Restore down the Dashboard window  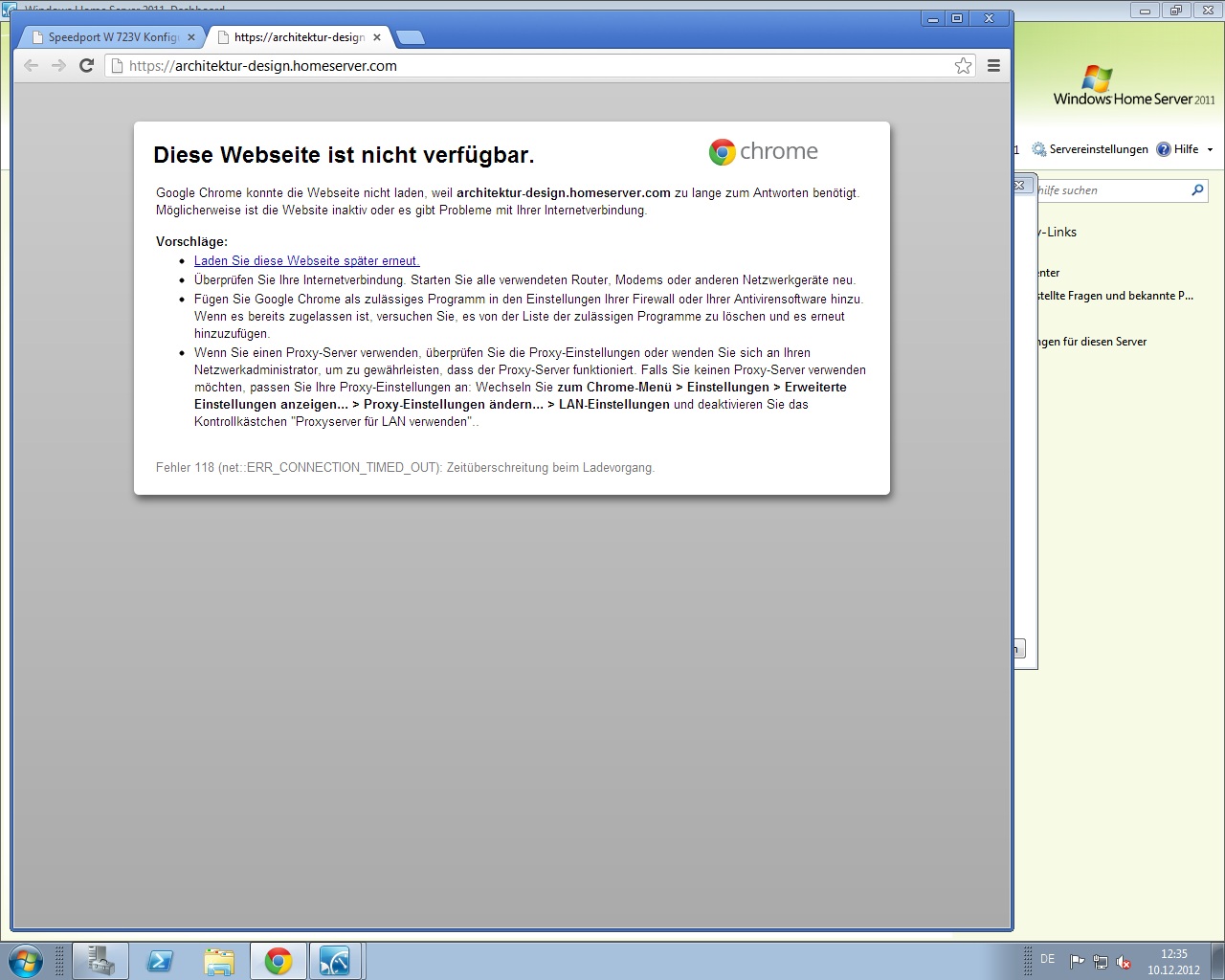1175,11
